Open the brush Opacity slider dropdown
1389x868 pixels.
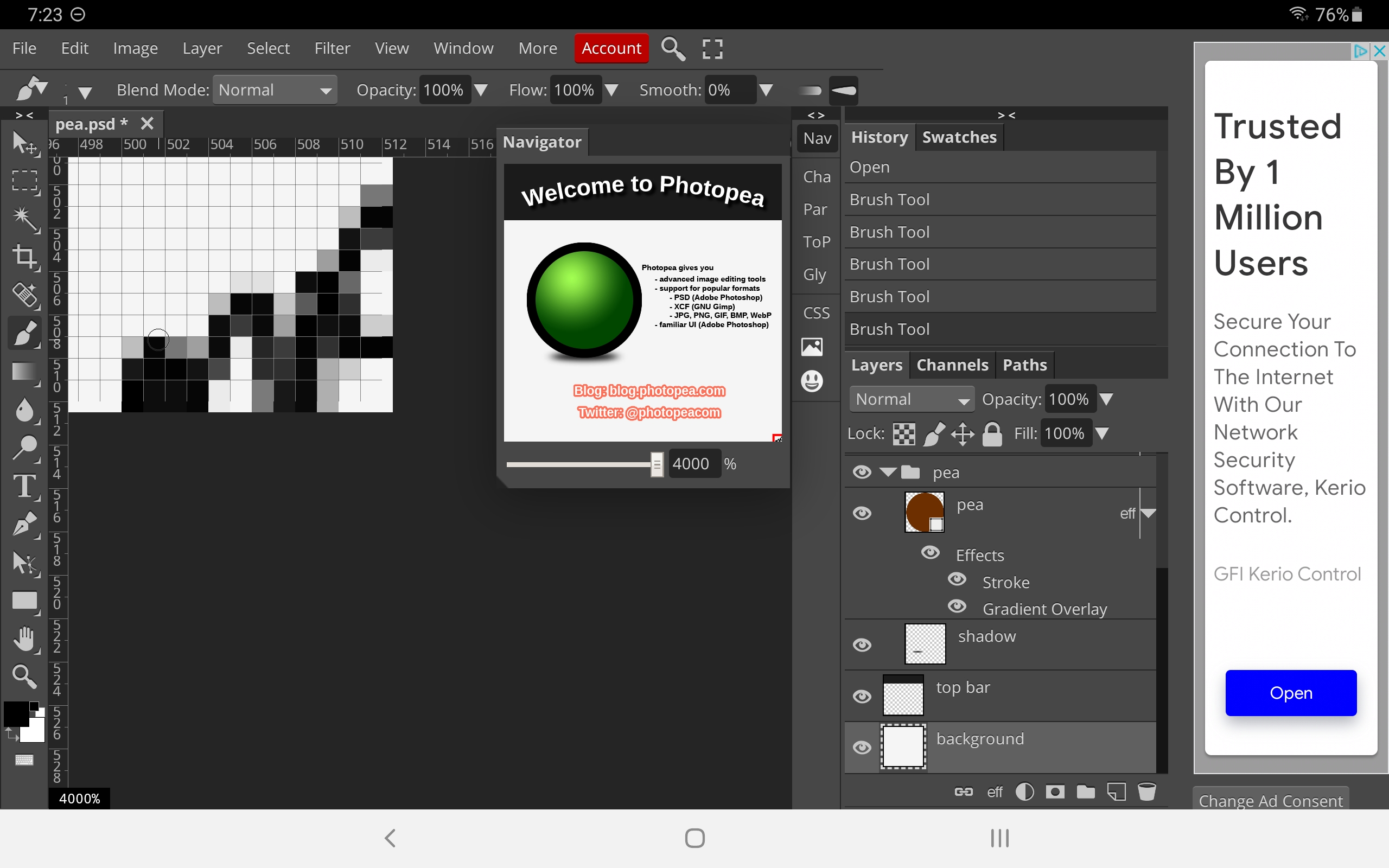pos(481,90)
